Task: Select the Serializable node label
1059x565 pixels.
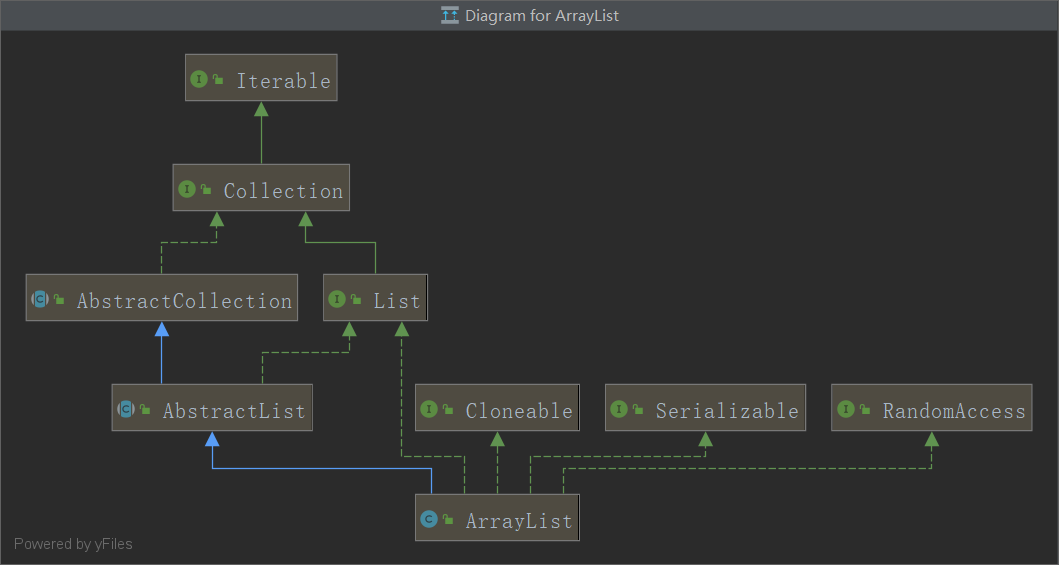Action: pyautogui.click(x=727, y=410)
